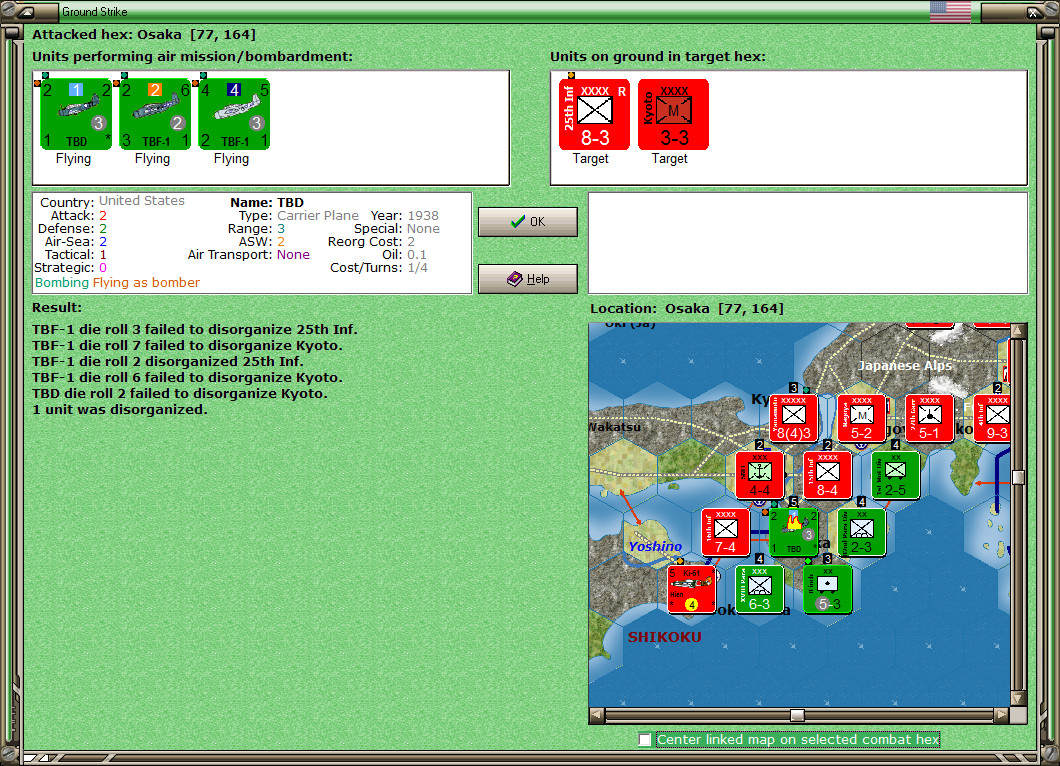Select the 25th Inf 8-3 target unit
Image resolution: width=1060 pixels, height=766 pixels.
(594, 114)
